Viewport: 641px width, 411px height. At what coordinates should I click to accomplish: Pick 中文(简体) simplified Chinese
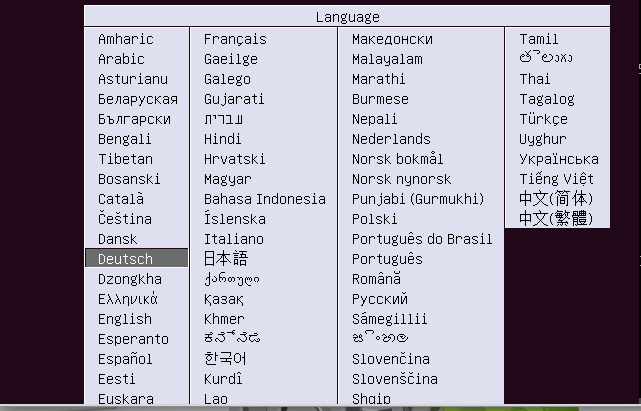(x=555, y=199)
